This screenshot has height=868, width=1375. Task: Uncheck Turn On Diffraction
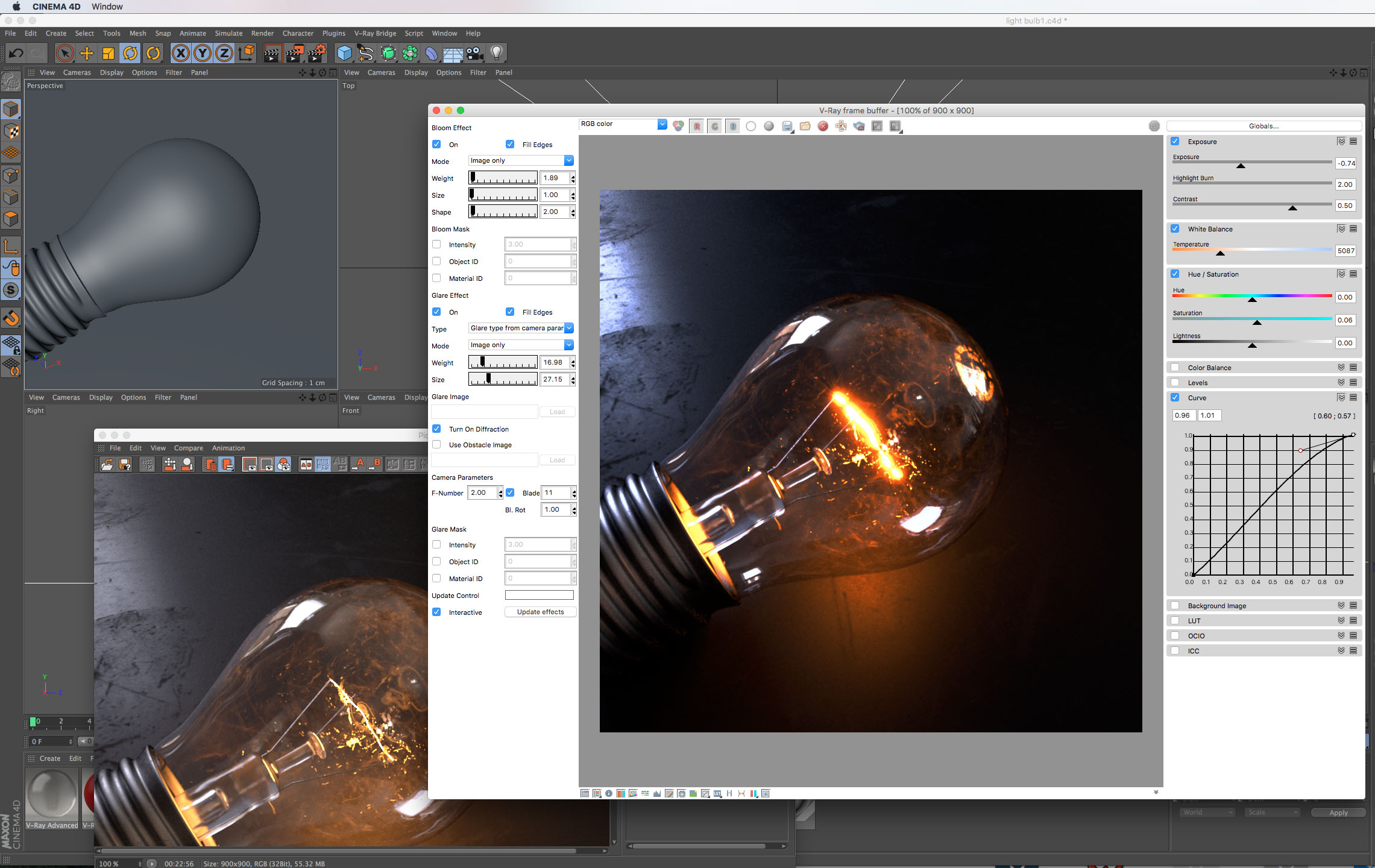(x=436, y=429)
